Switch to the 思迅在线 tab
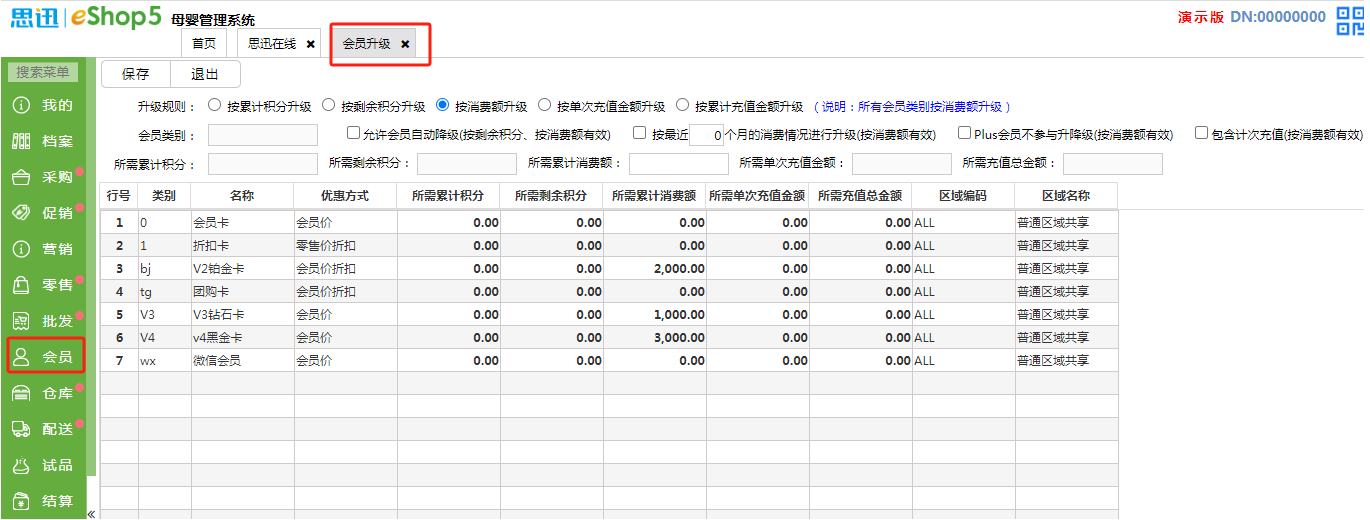This screenshot has height=520, width=1370. [x=271, y=44]
